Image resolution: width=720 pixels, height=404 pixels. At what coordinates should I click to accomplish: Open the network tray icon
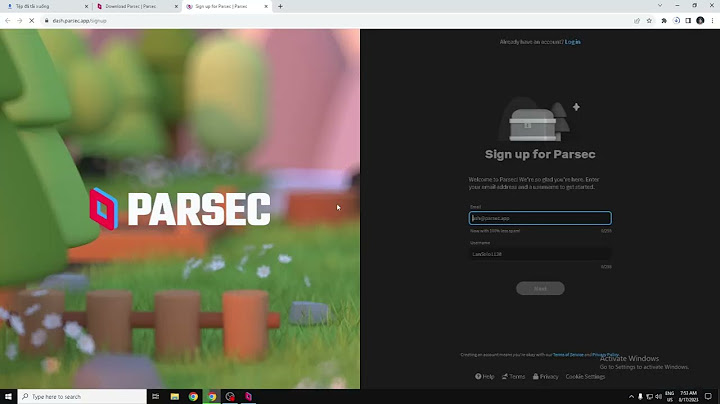[x=649, y=397]
